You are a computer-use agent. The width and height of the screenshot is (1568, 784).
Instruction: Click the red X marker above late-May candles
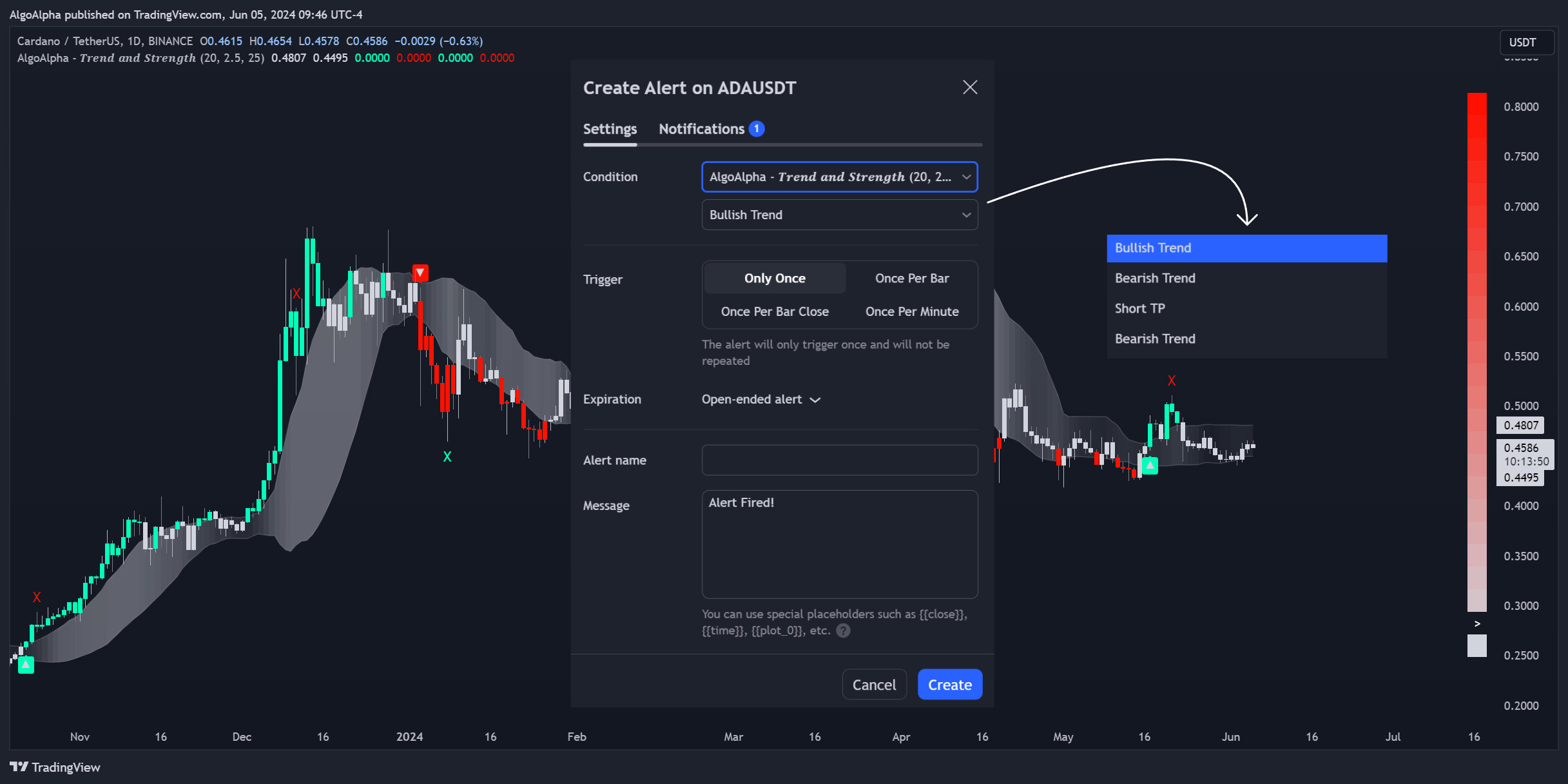[1171, 380]
